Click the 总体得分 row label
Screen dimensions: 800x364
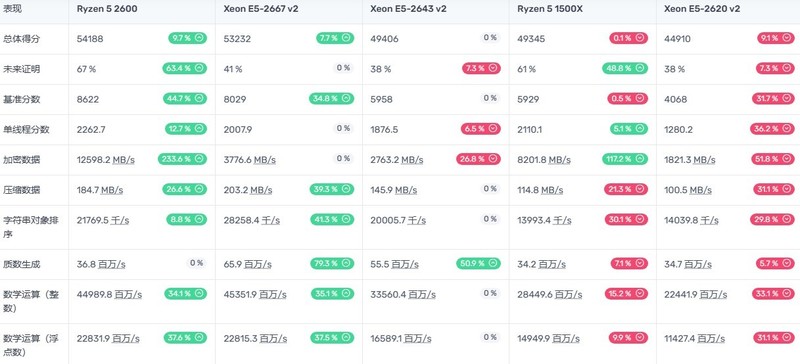(18, 39)
